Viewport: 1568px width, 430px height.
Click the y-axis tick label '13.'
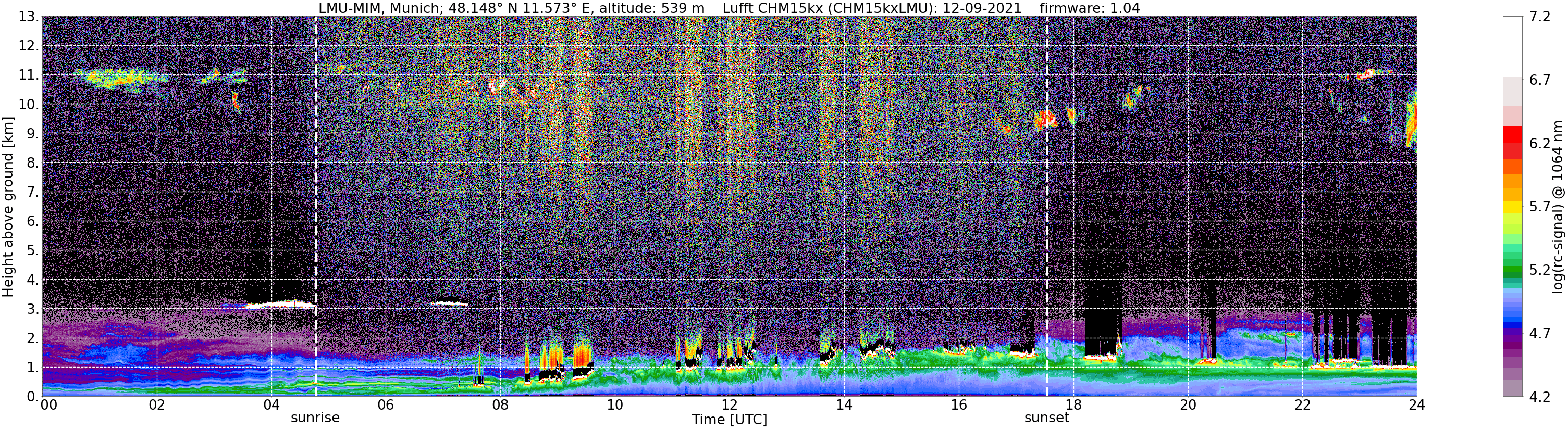(28, 17)
